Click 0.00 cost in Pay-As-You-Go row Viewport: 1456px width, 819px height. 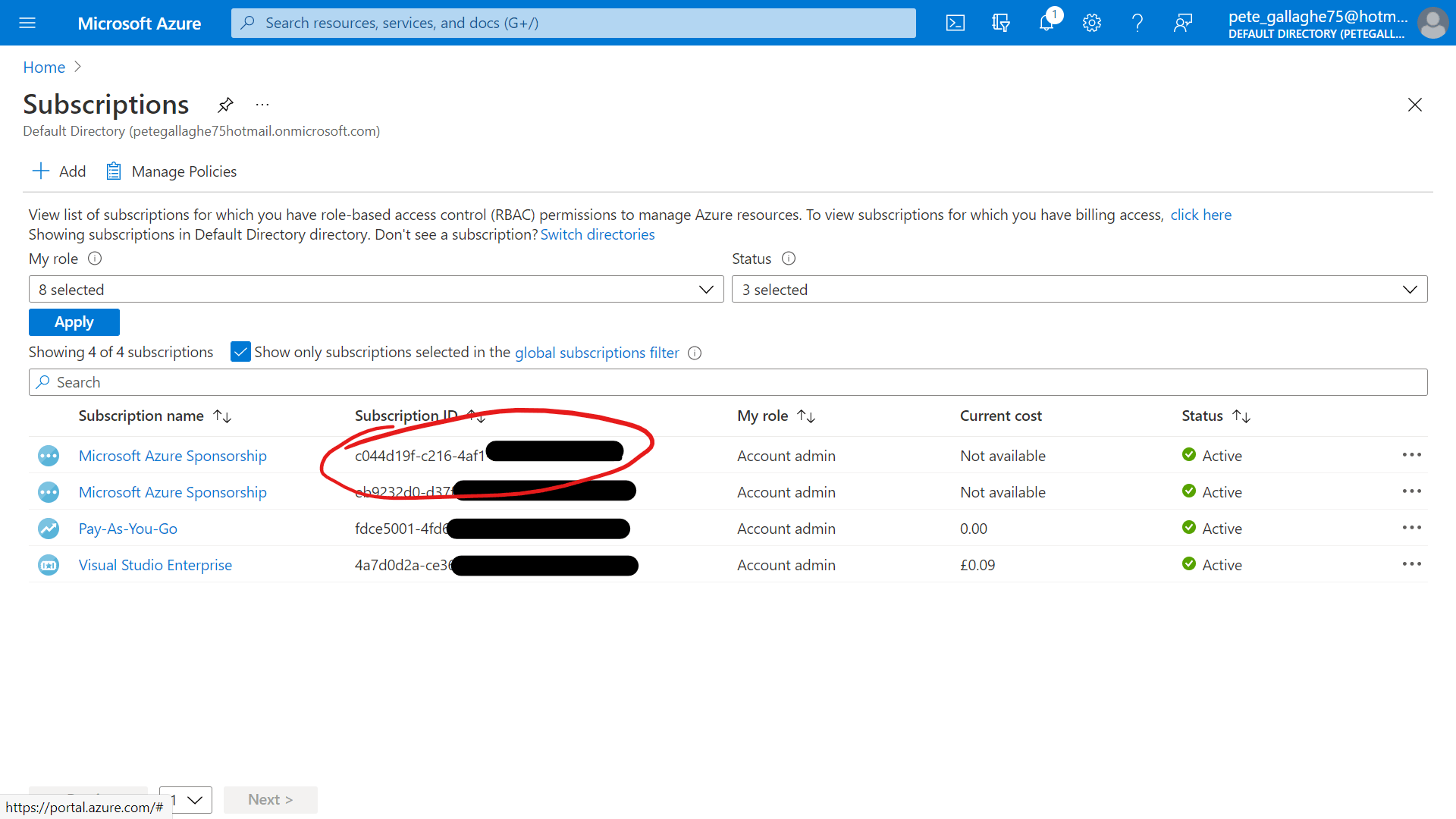point(974,529)
